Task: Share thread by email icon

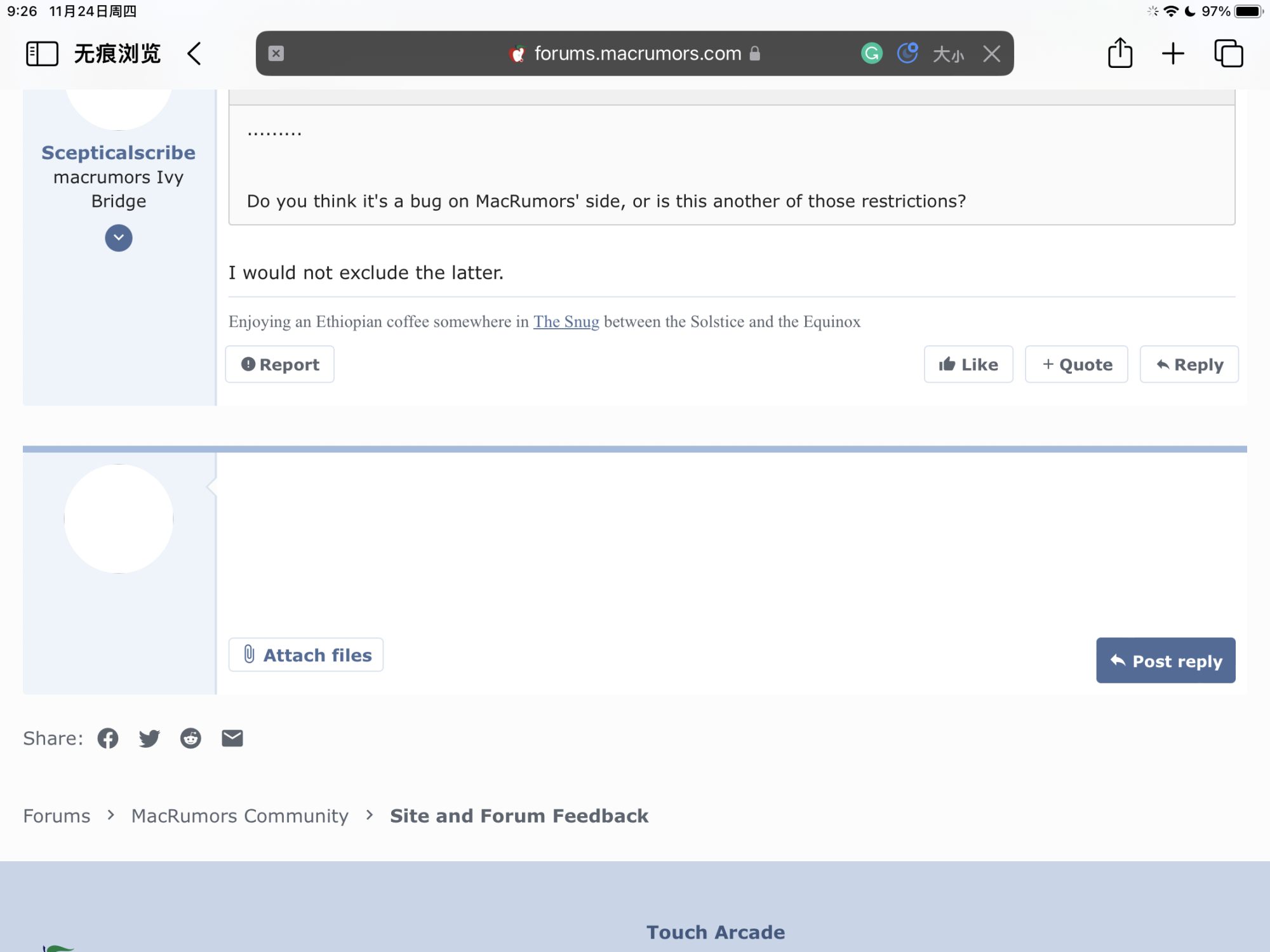Action: (x=232, y=738)
